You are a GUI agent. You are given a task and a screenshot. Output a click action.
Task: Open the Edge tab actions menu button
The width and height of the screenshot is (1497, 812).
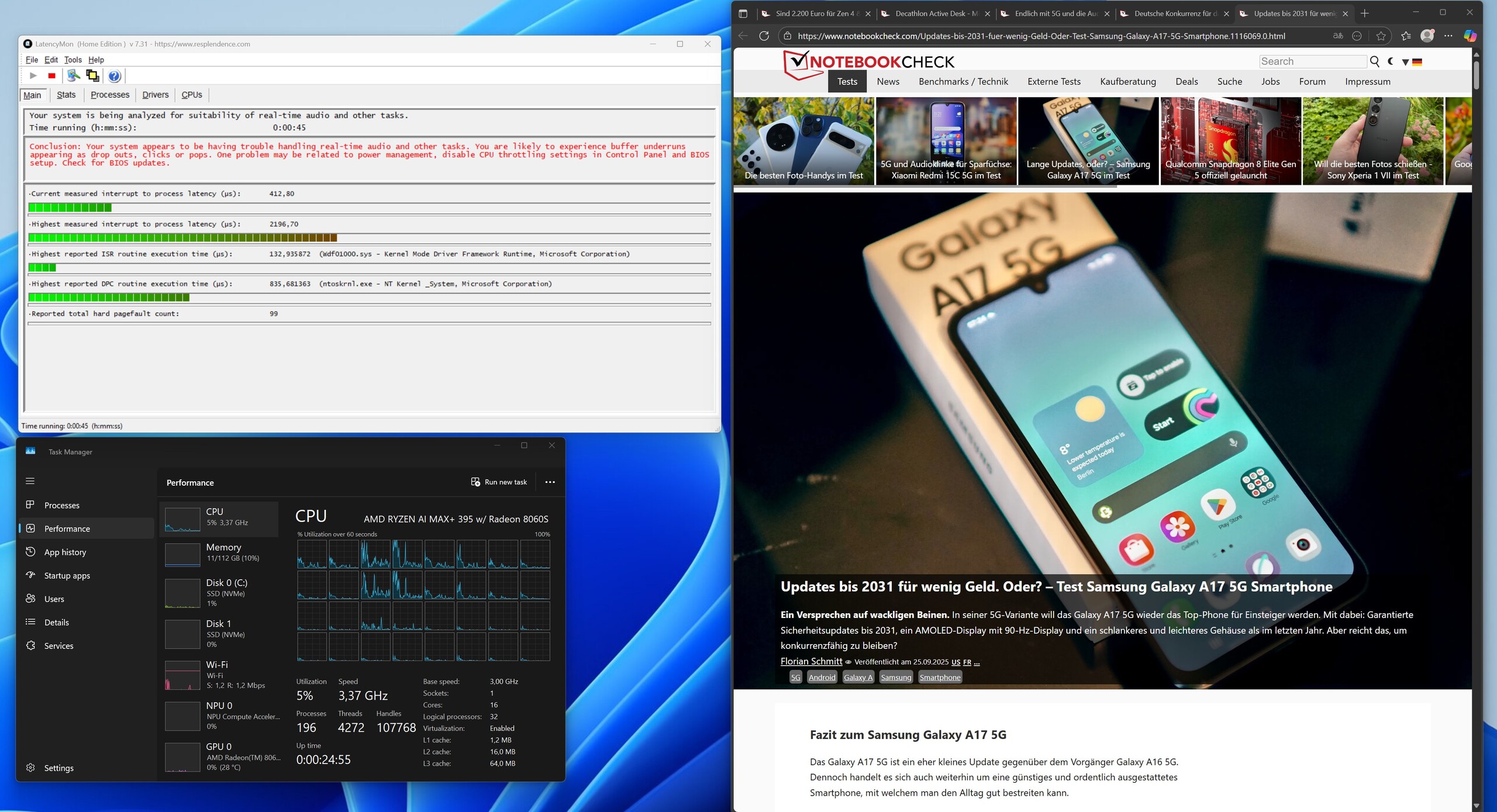click(743, 13)
